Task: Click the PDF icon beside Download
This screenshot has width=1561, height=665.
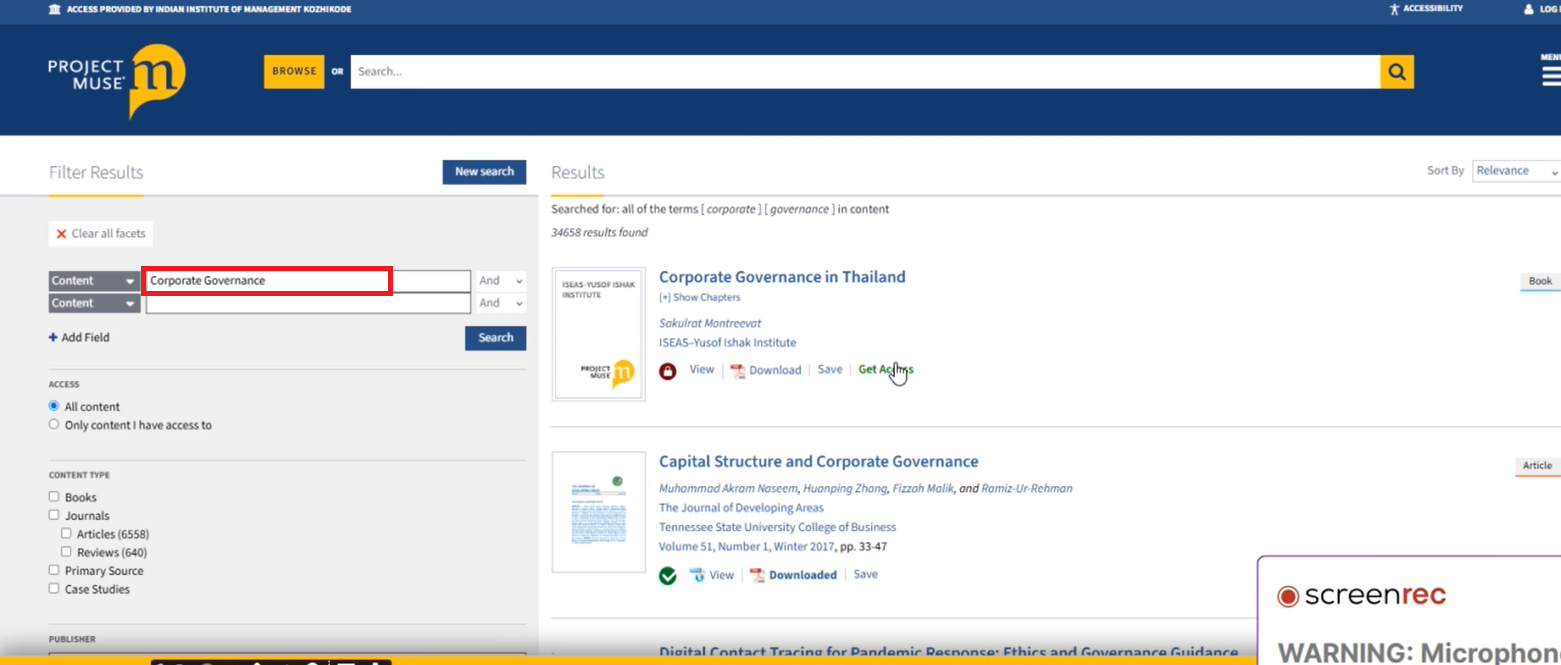Action: pyautogui.click(x=738, y=371)
